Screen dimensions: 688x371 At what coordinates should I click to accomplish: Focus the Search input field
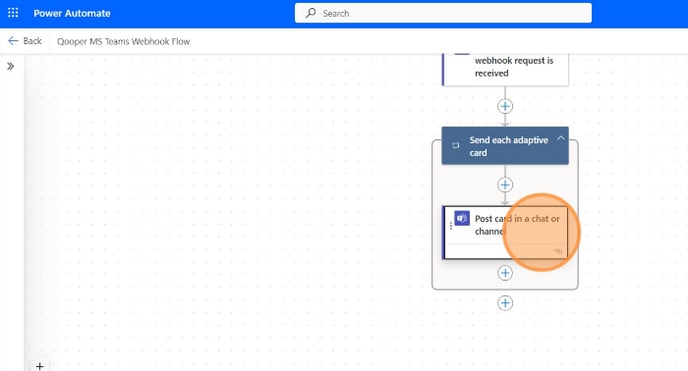pyautogui.click(x=443, y=13)
